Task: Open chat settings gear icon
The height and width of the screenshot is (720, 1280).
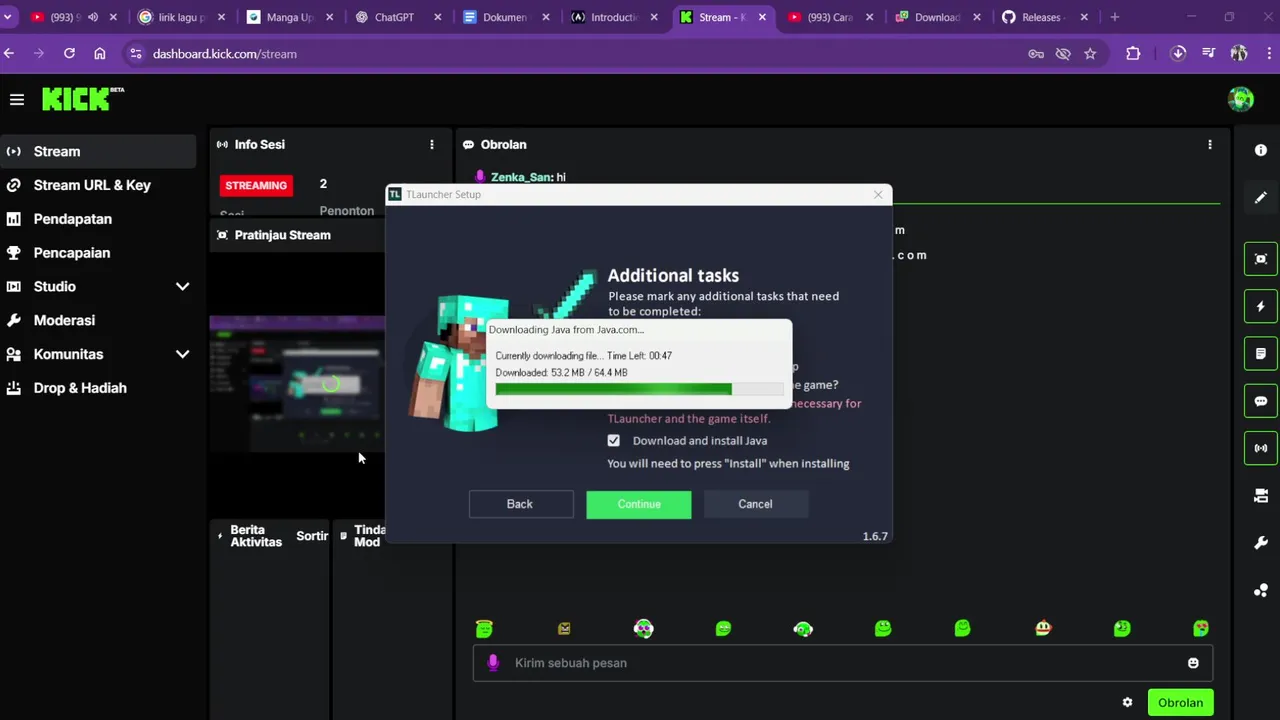Action: pyautogui.click(x=1128, y=703)
